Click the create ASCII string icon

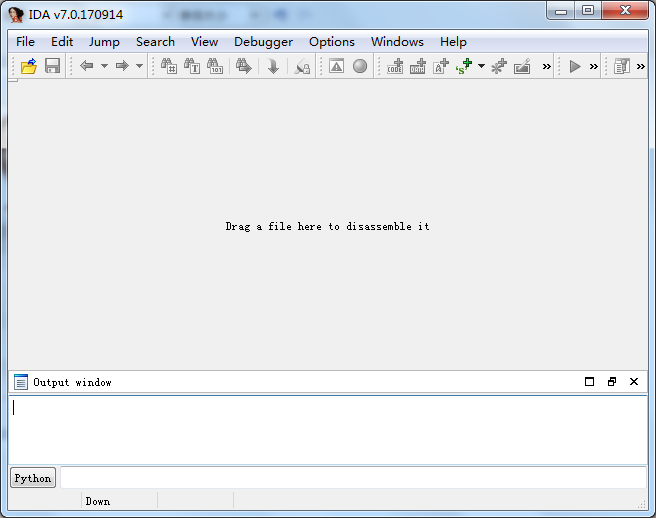click(x=441, y=66)
